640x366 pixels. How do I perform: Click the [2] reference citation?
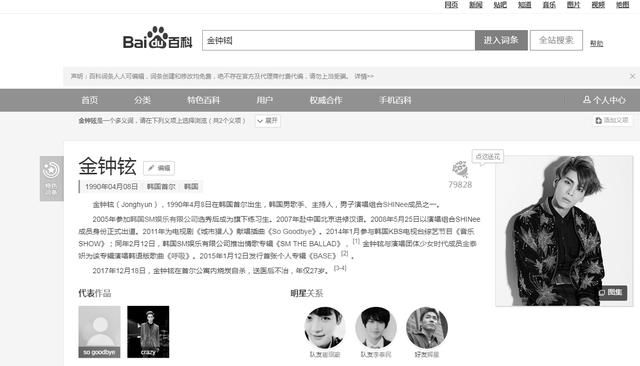click(344, 253)
